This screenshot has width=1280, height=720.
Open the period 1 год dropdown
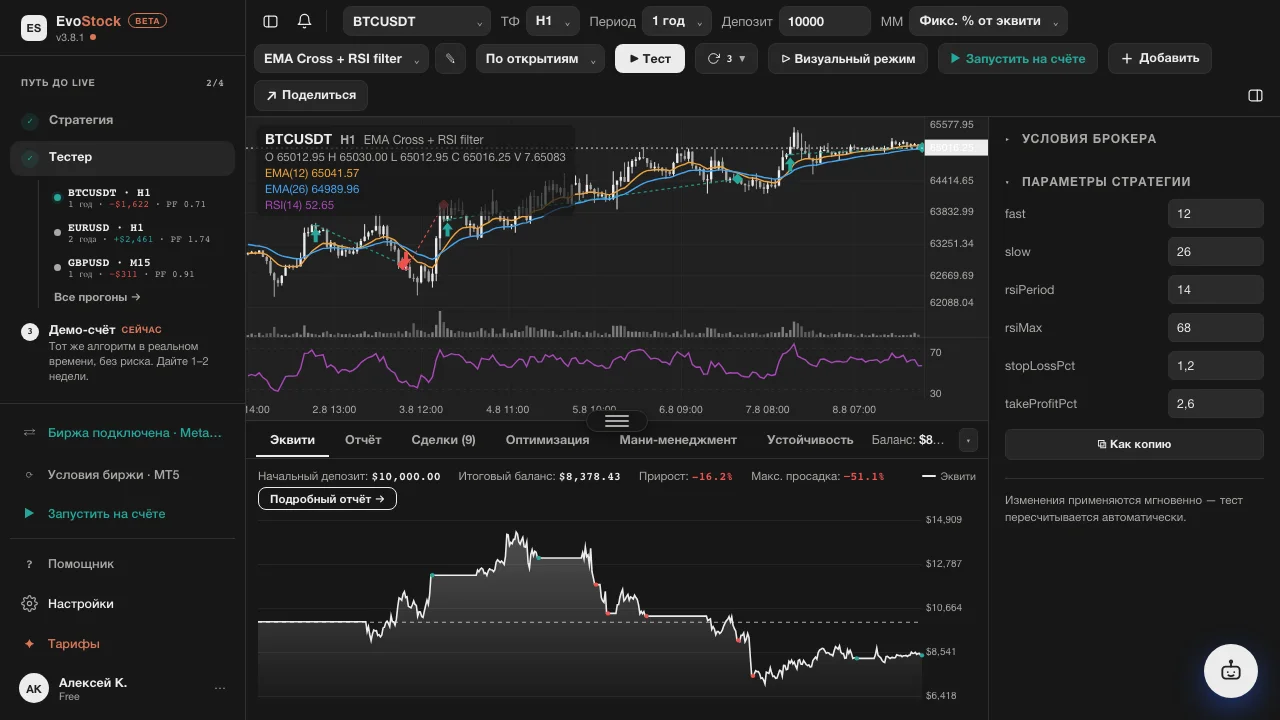[x=676, y=21]
